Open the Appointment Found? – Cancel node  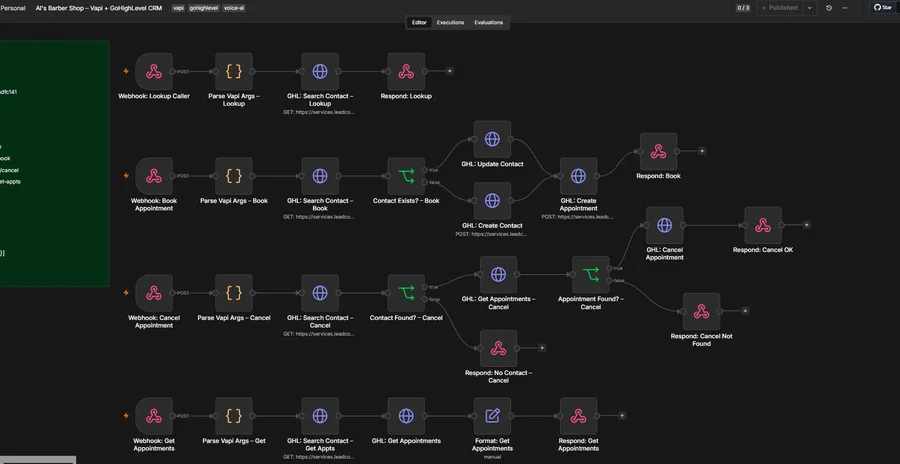(591, 274)
